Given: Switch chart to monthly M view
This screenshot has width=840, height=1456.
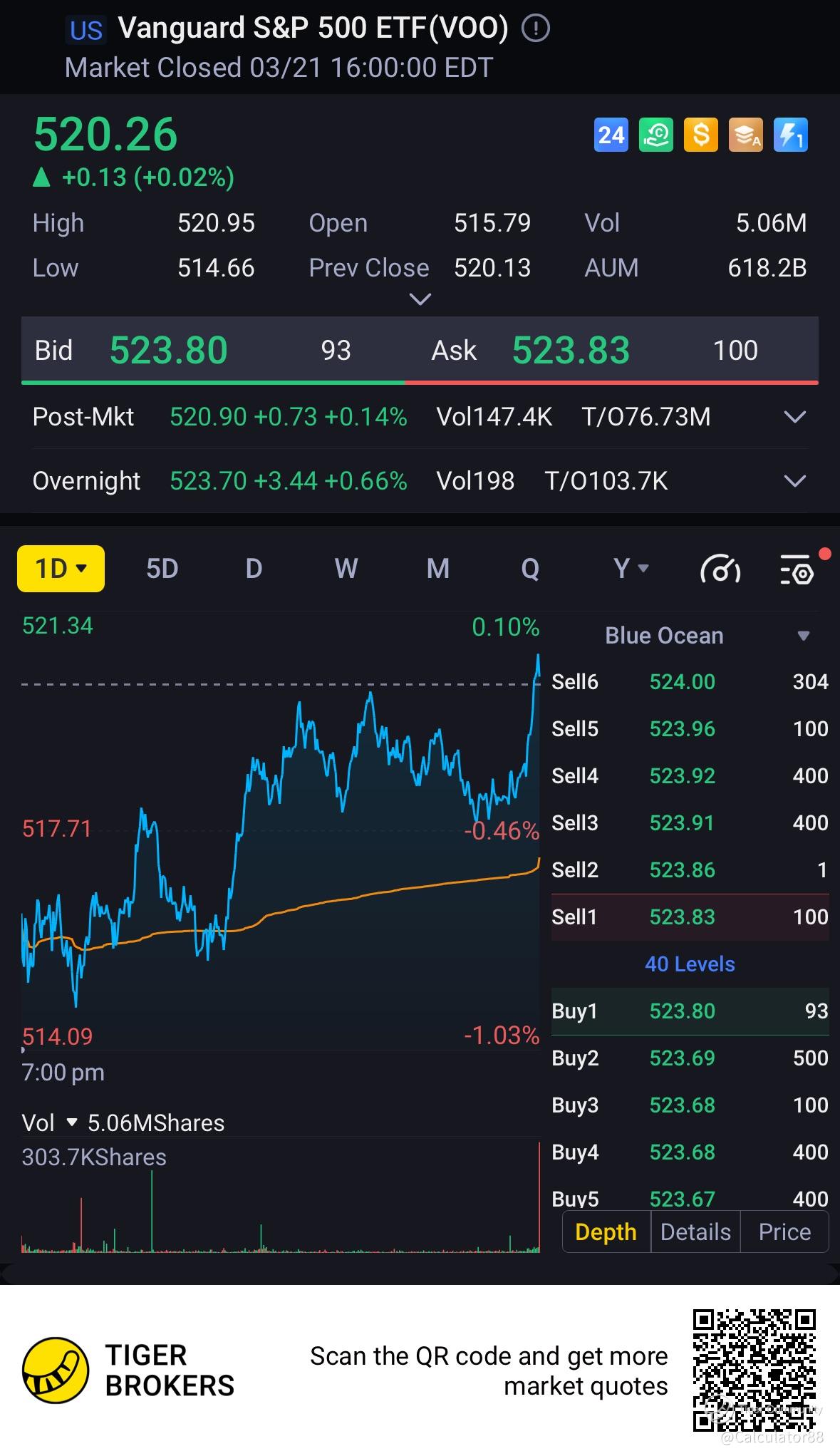Looking at the screenshot, I should (x=437, y=569).
